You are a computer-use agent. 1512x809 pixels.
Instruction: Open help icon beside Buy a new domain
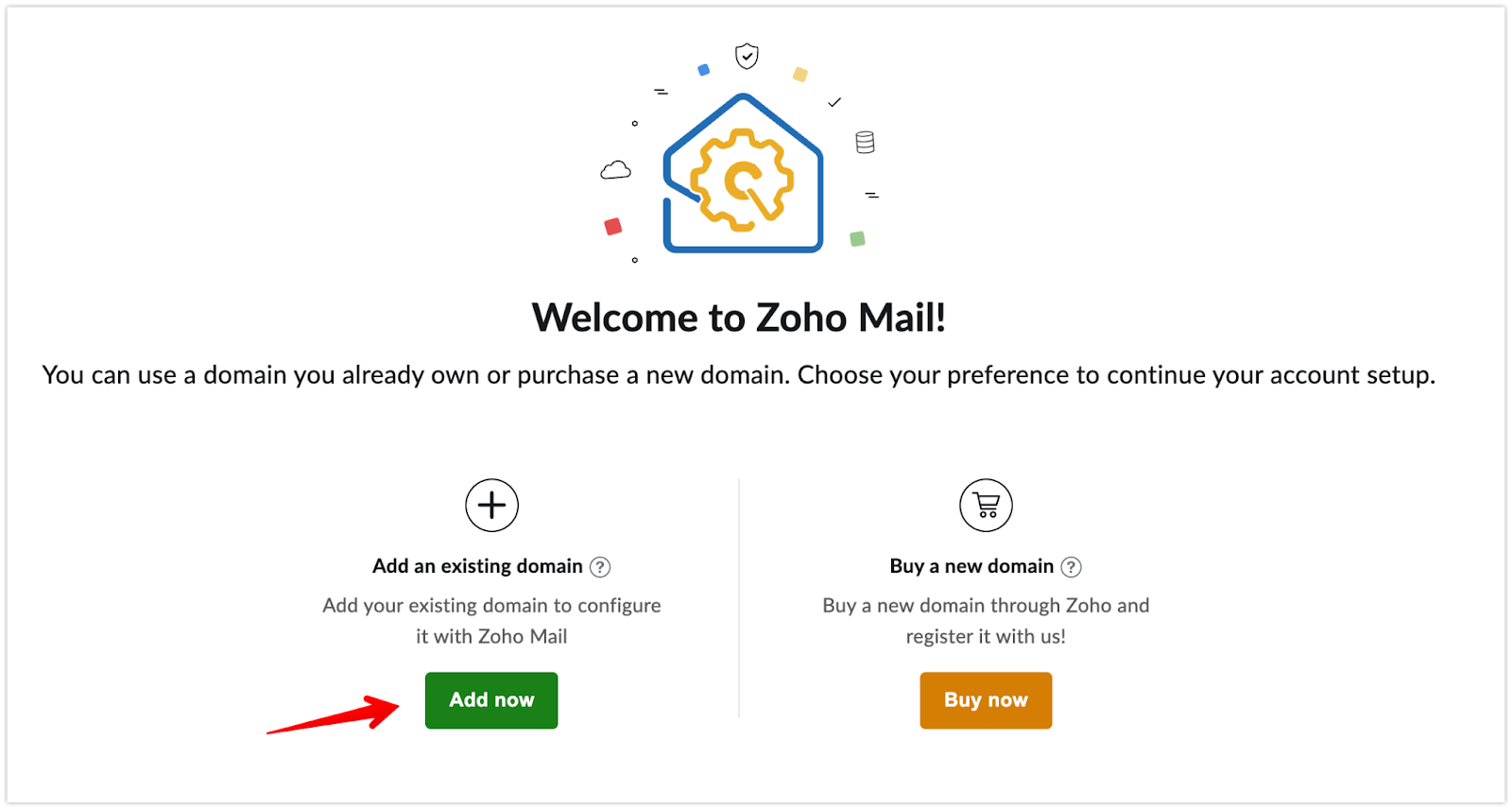[1071, 567]
